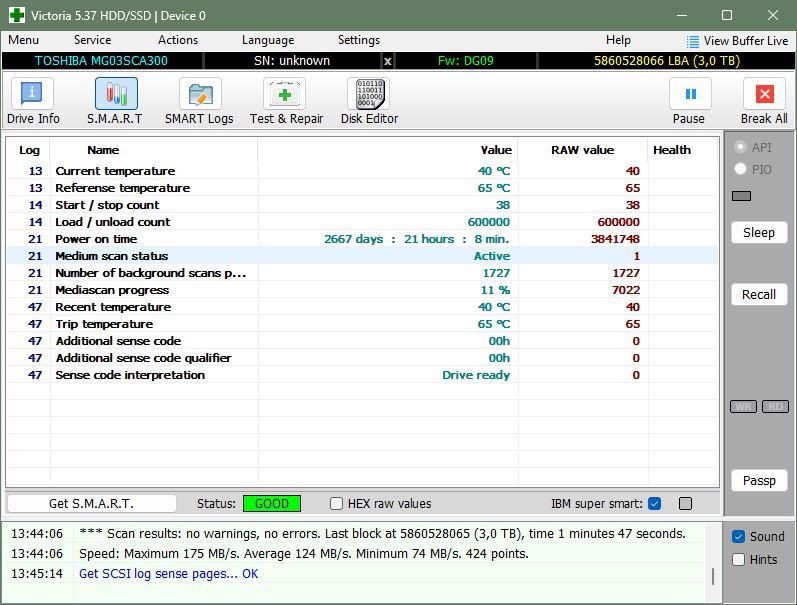Select the Current temperature row
The image size is (797, 605).
[x=363, y=171]
